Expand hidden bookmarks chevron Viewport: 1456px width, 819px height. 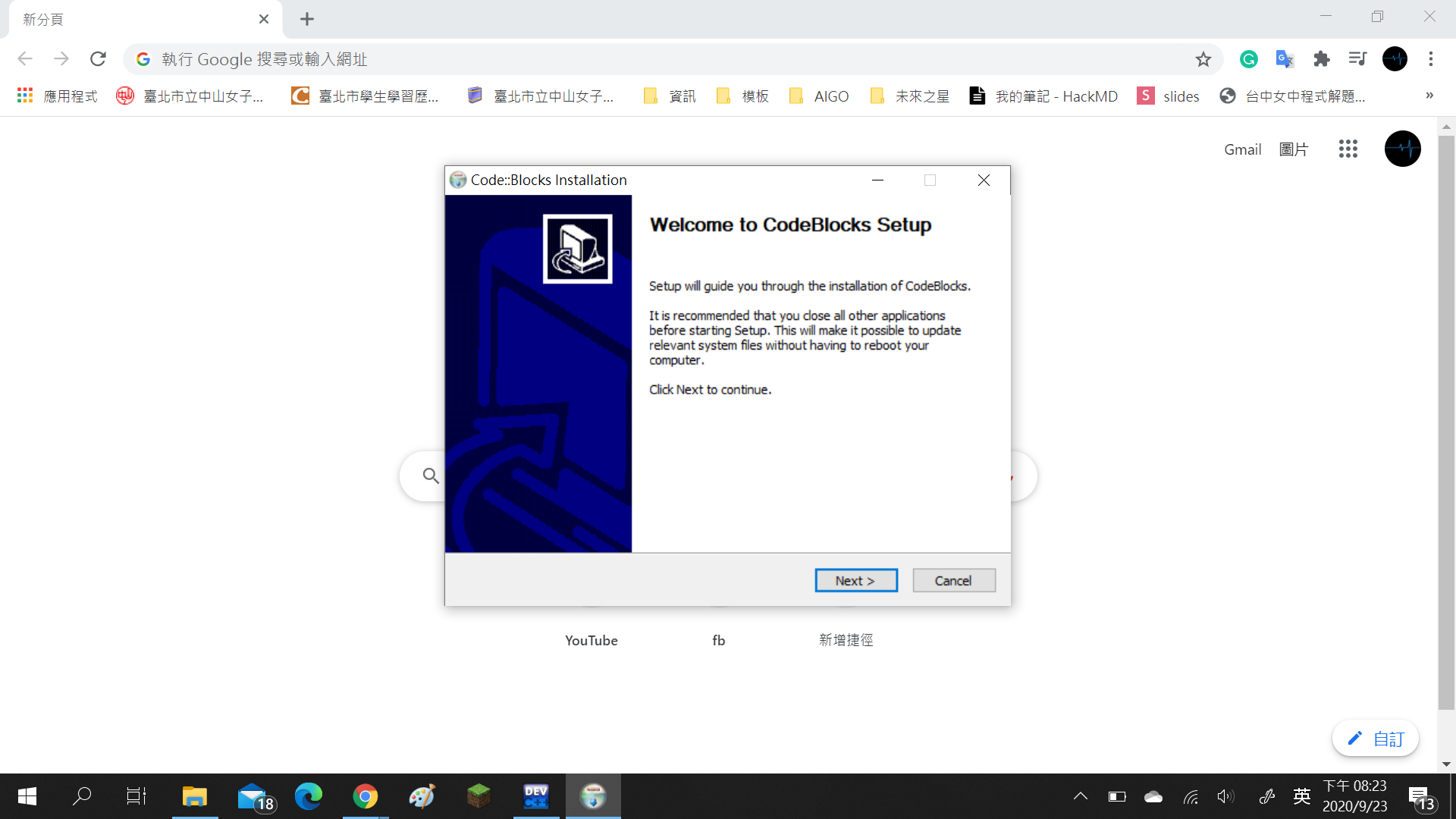1429,96
